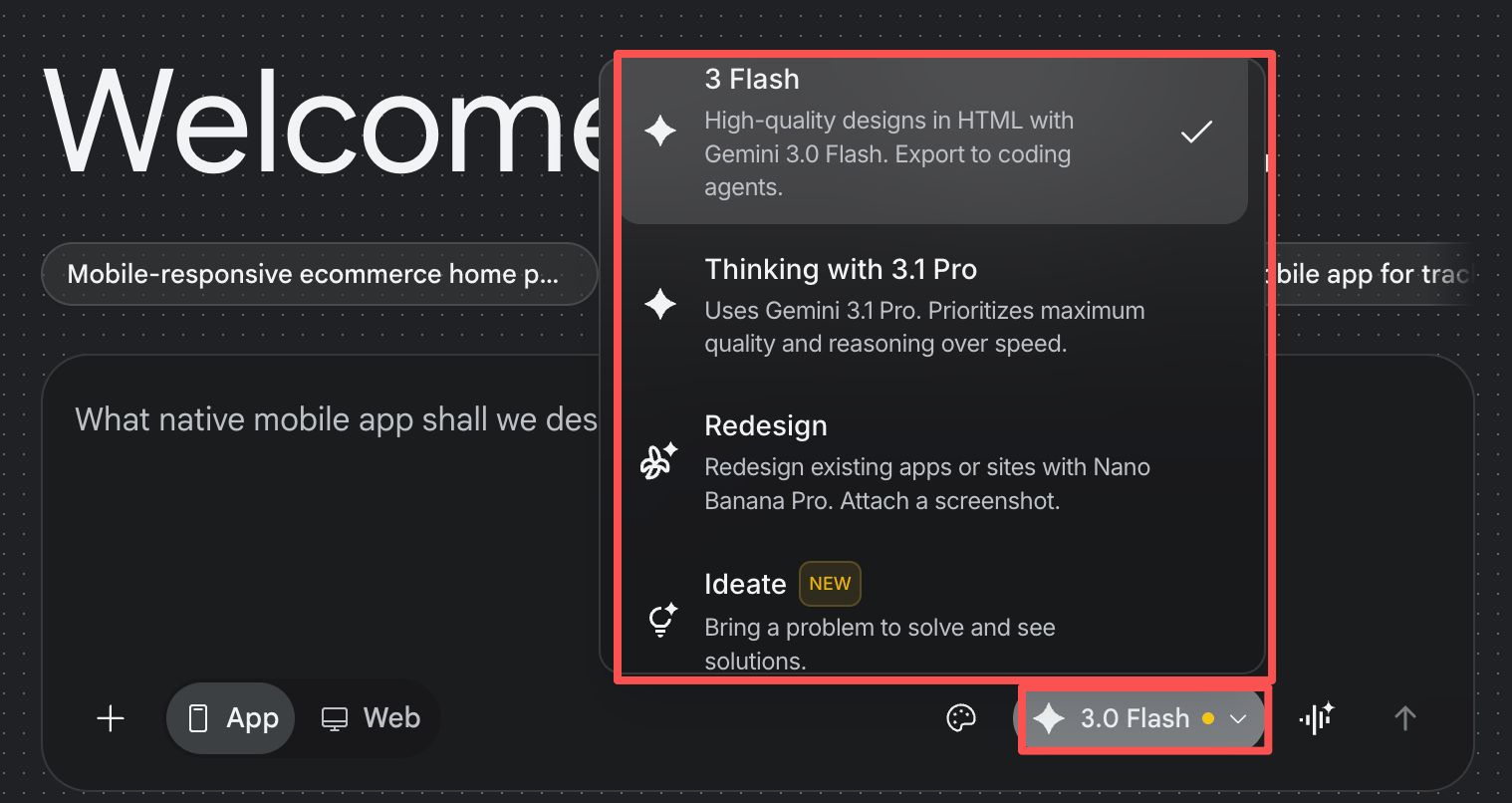
Task: Open the theme palette icon
Action: (960, 718)
